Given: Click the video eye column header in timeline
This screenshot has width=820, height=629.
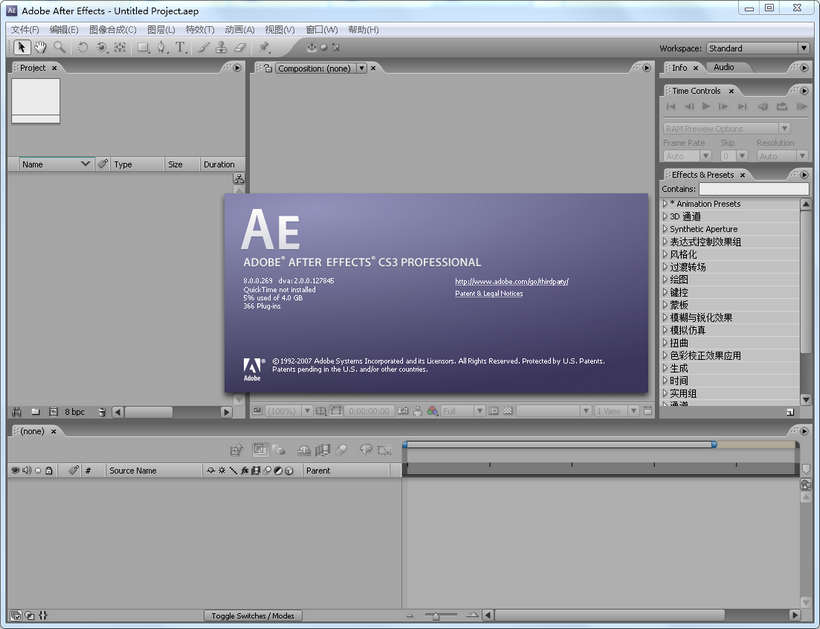Looking at the screenshot, I should tap(15, 471).
